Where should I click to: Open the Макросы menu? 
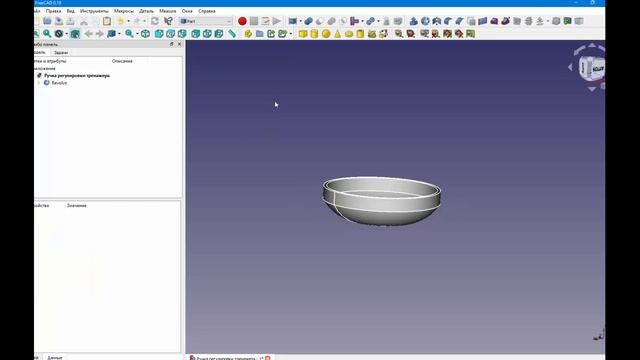(124, 11)
